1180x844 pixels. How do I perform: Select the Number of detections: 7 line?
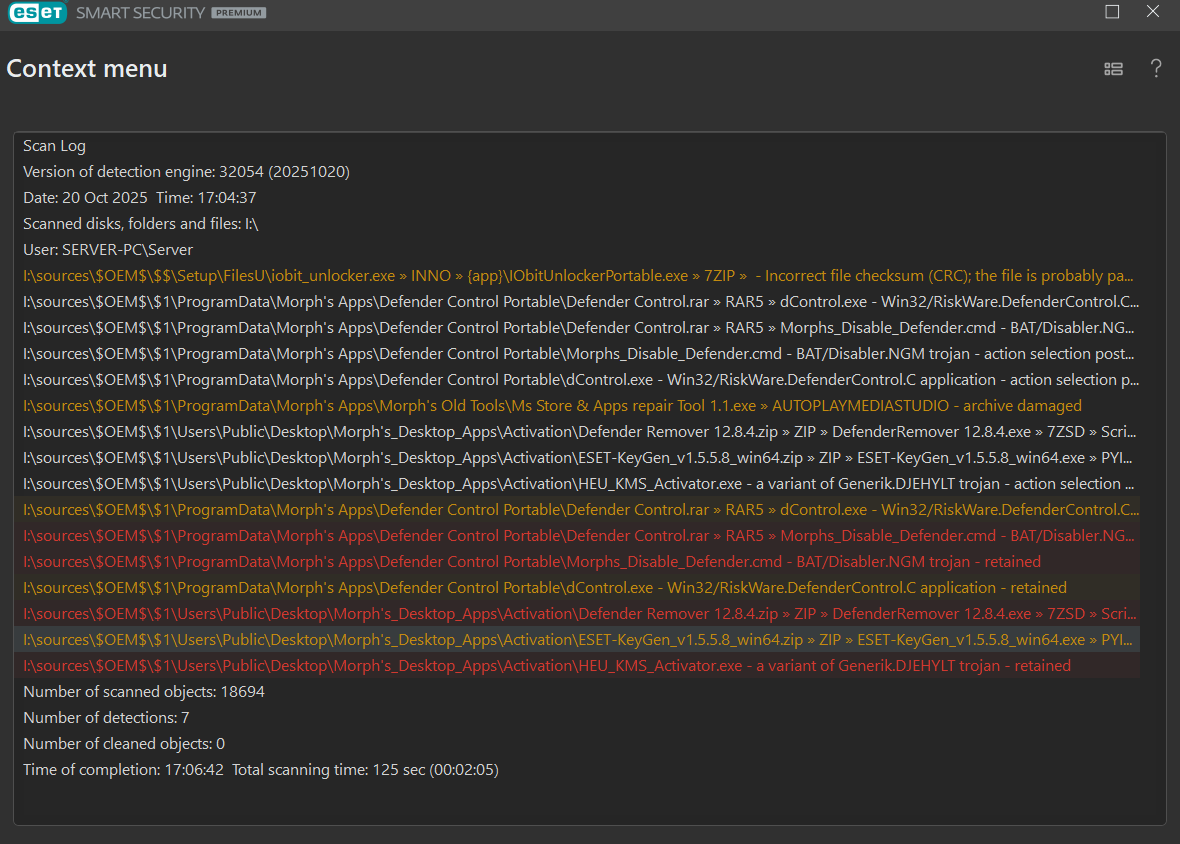click(x=106, y=718)
